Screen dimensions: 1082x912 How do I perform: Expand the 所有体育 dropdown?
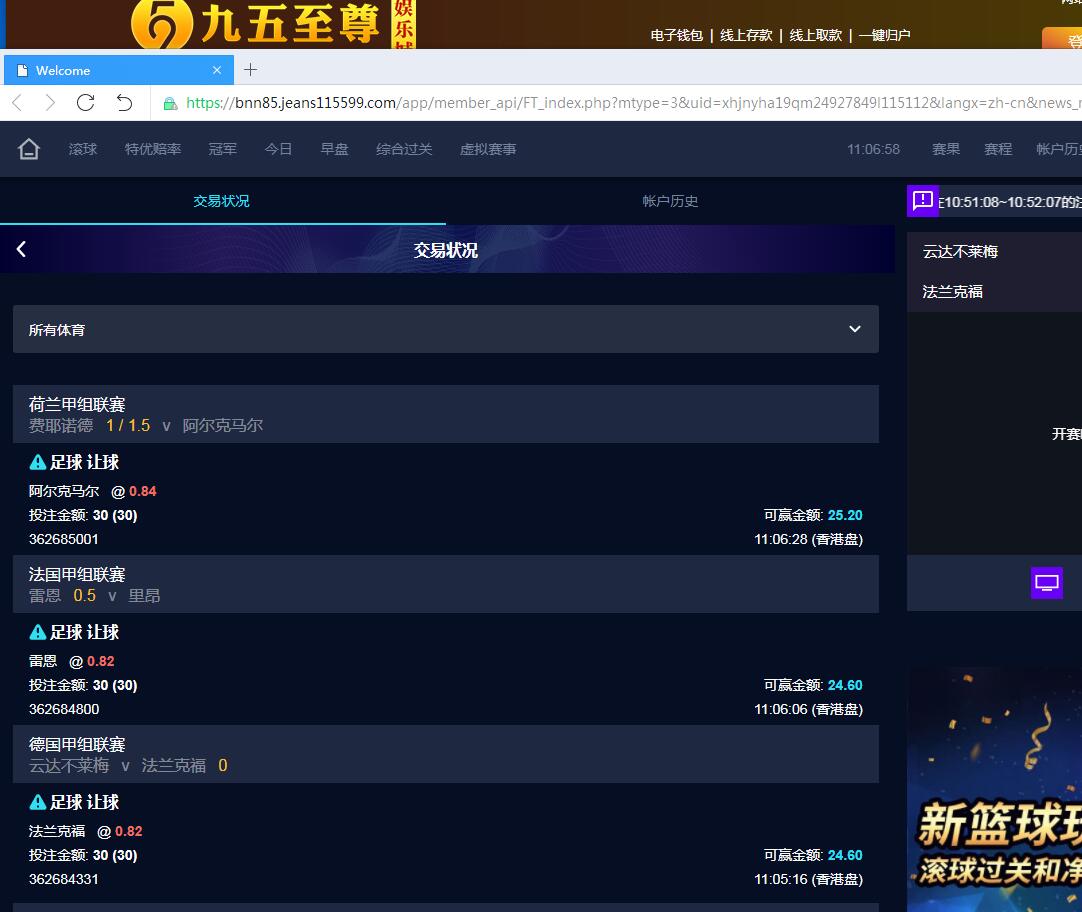pyautogui.click(x=446, y=329)
